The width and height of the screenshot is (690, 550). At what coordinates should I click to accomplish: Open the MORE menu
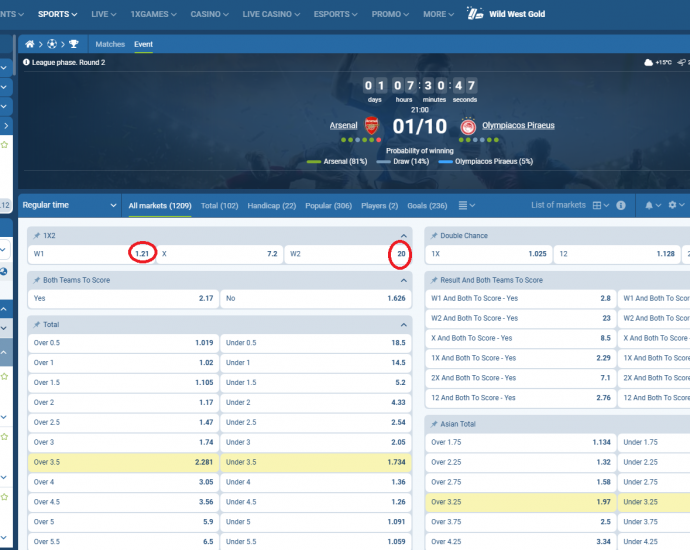coord(438,14)
